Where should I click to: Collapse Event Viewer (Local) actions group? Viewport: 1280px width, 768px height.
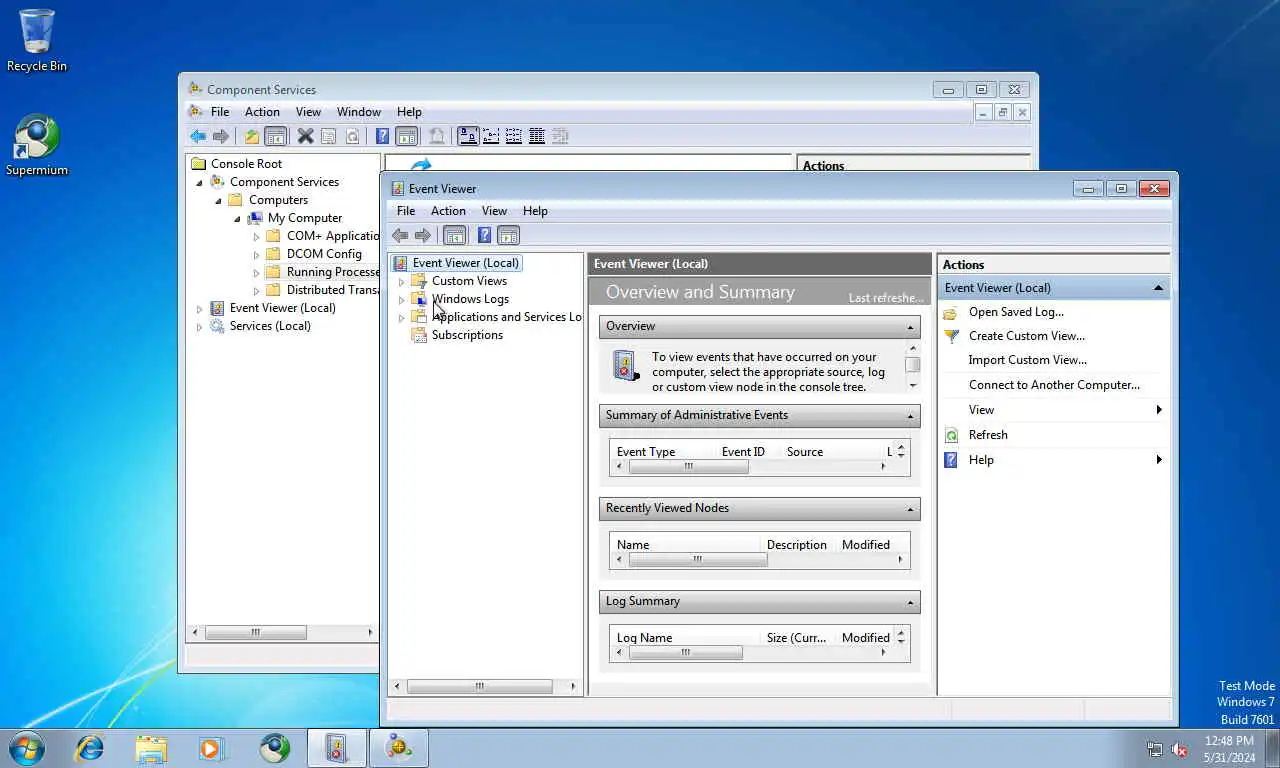tap(1158, 288)
